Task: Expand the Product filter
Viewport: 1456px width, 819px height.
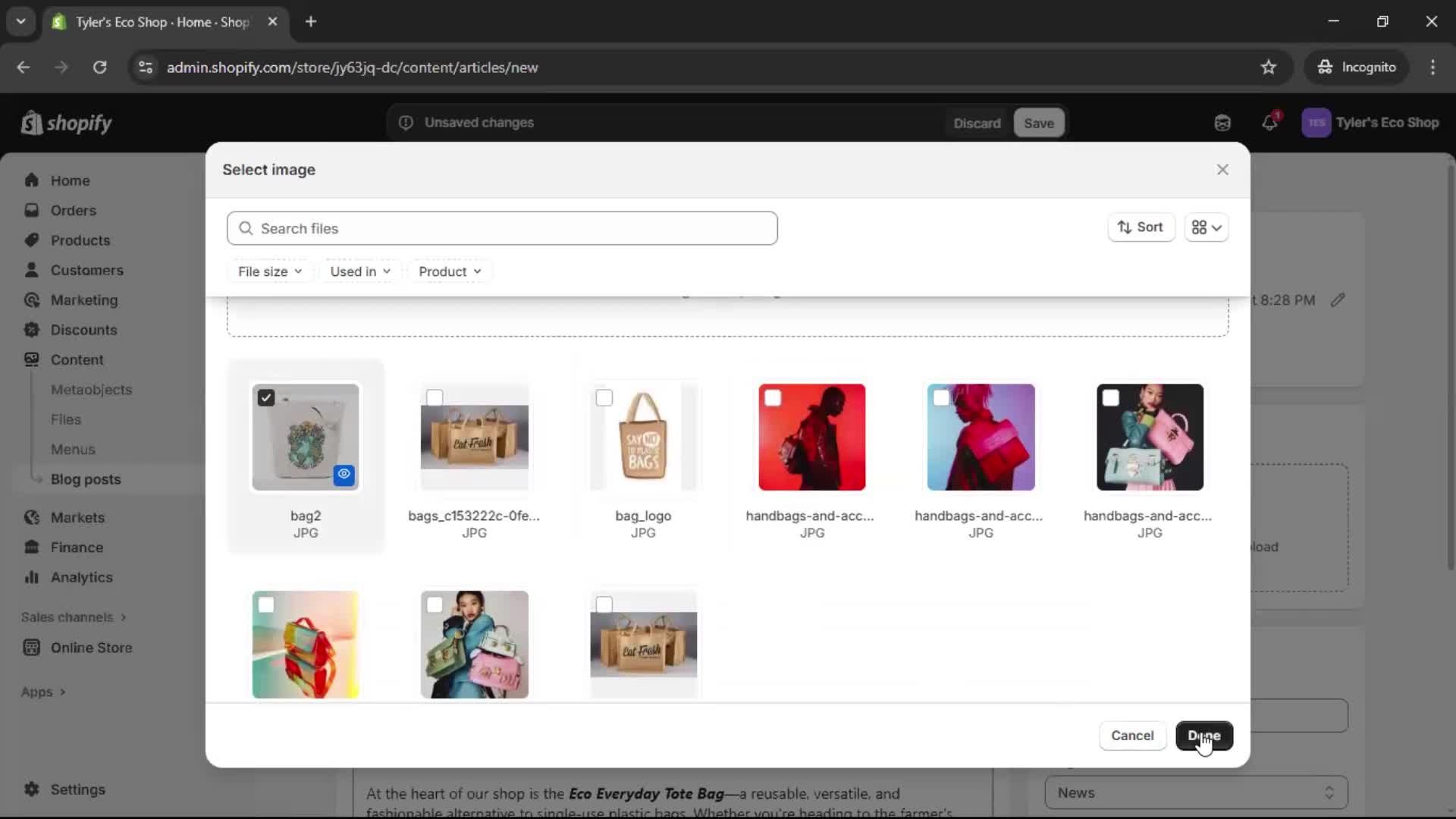Action: tap(449, 271)
